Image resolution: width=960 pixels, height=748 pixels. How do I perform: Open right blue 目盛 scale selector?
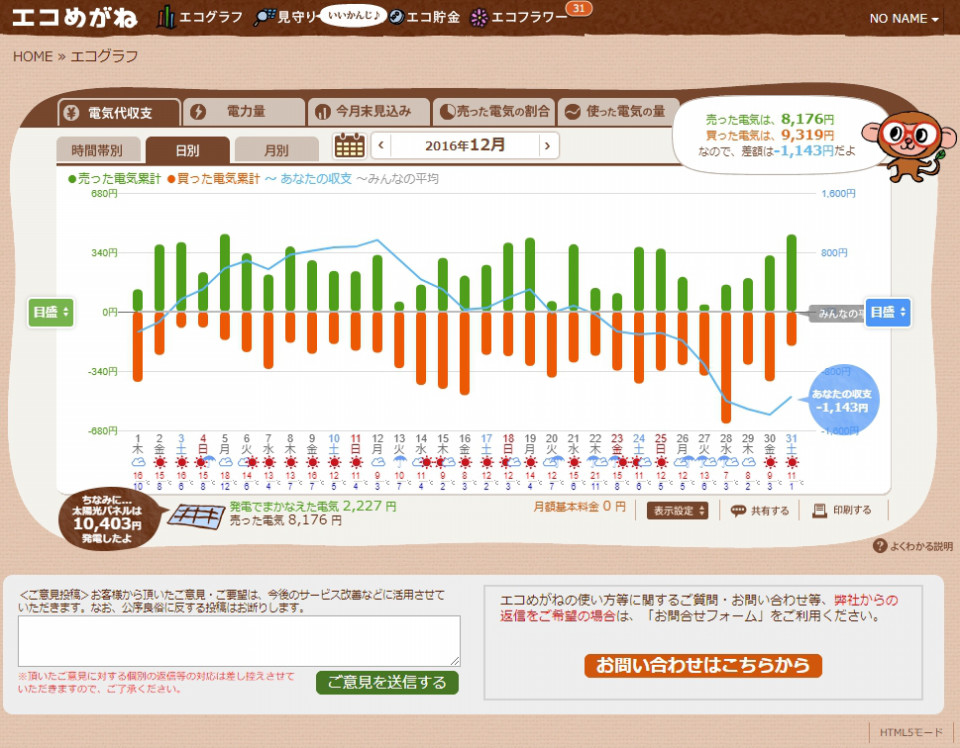click(888, 312)
